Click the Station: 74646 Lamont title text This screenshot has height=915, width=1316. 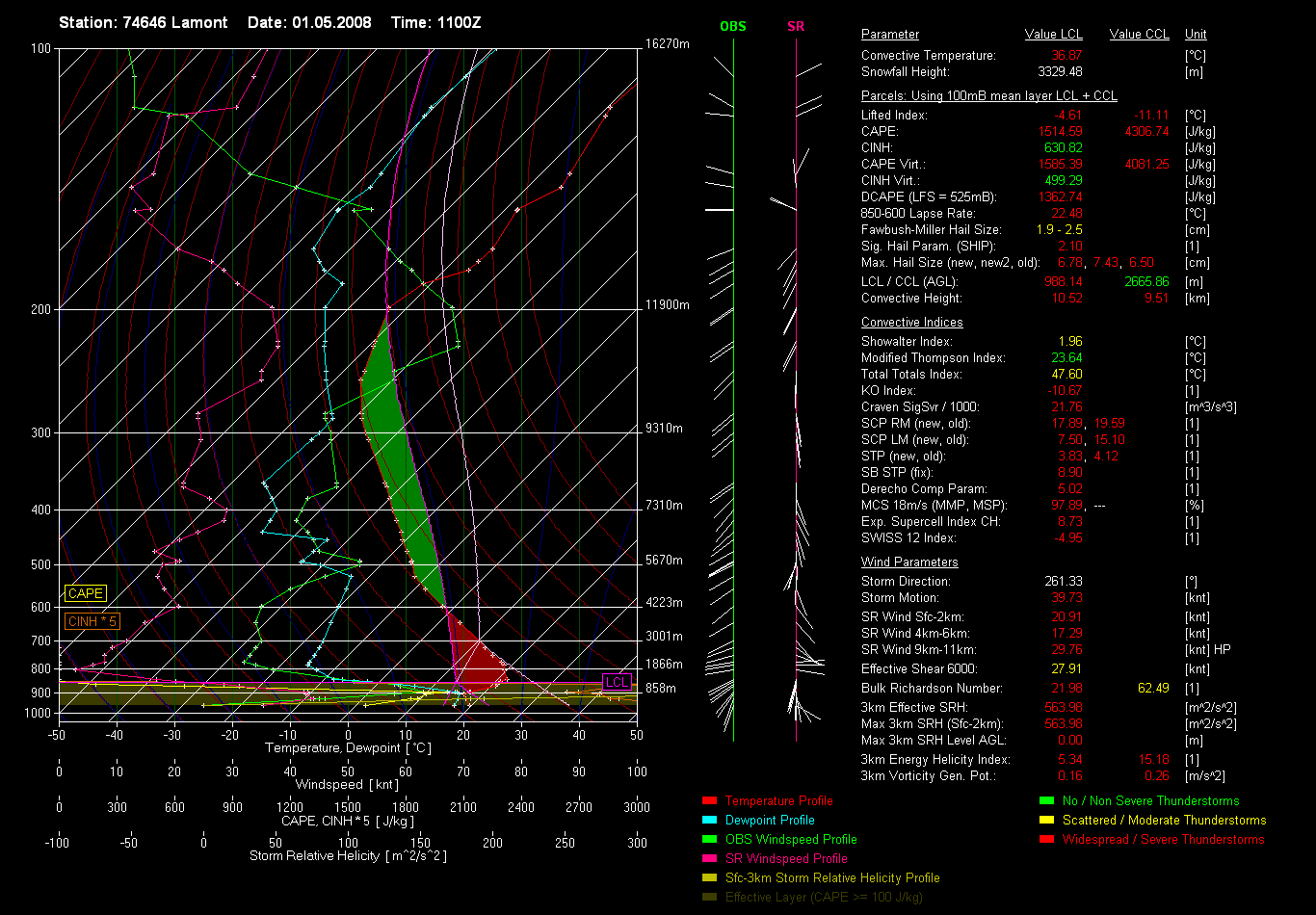click(x=144, y=22)
